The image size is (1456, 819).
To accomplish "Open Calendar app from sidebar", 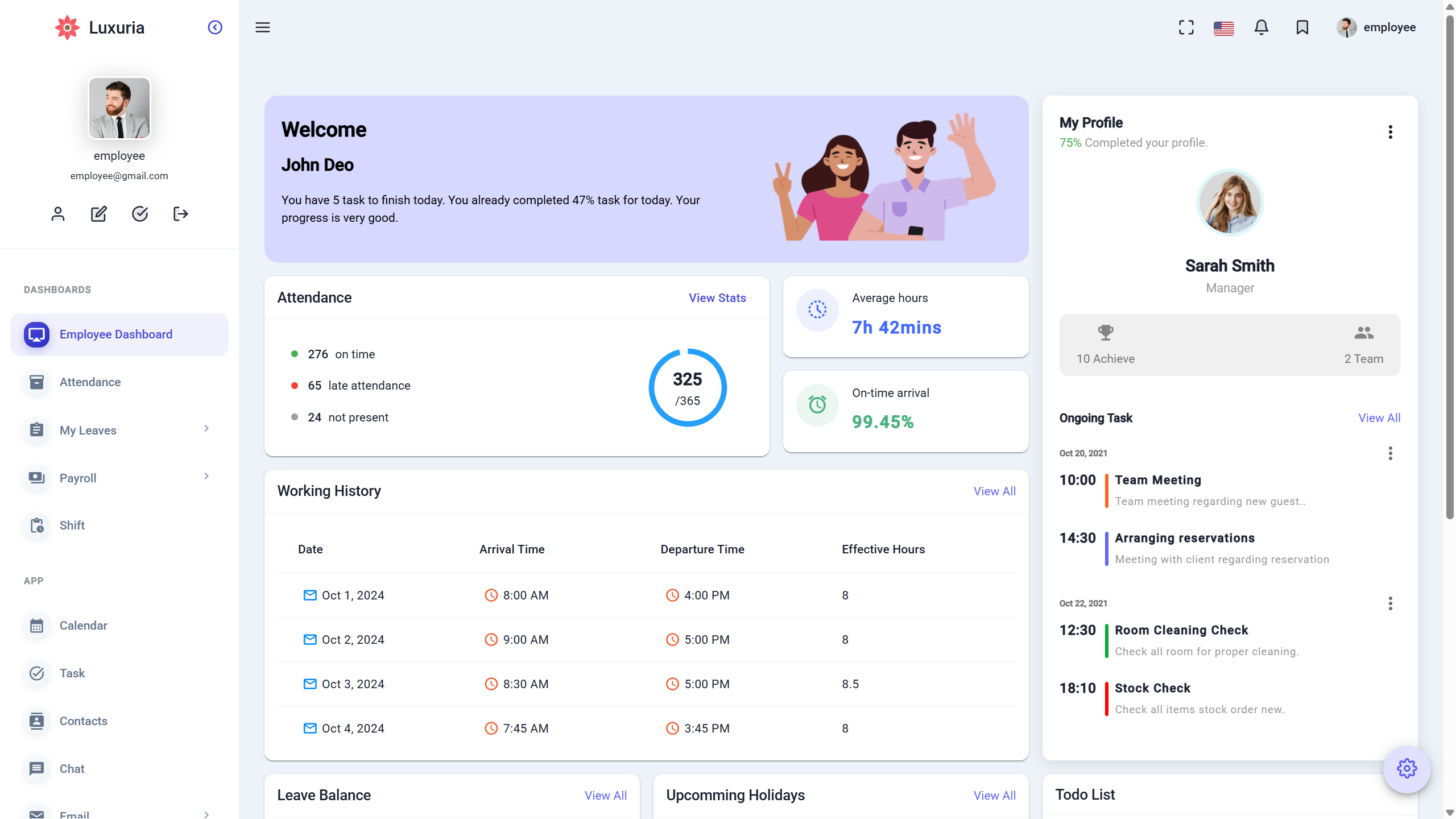I will pyautogui.click(x=119, y=626).
